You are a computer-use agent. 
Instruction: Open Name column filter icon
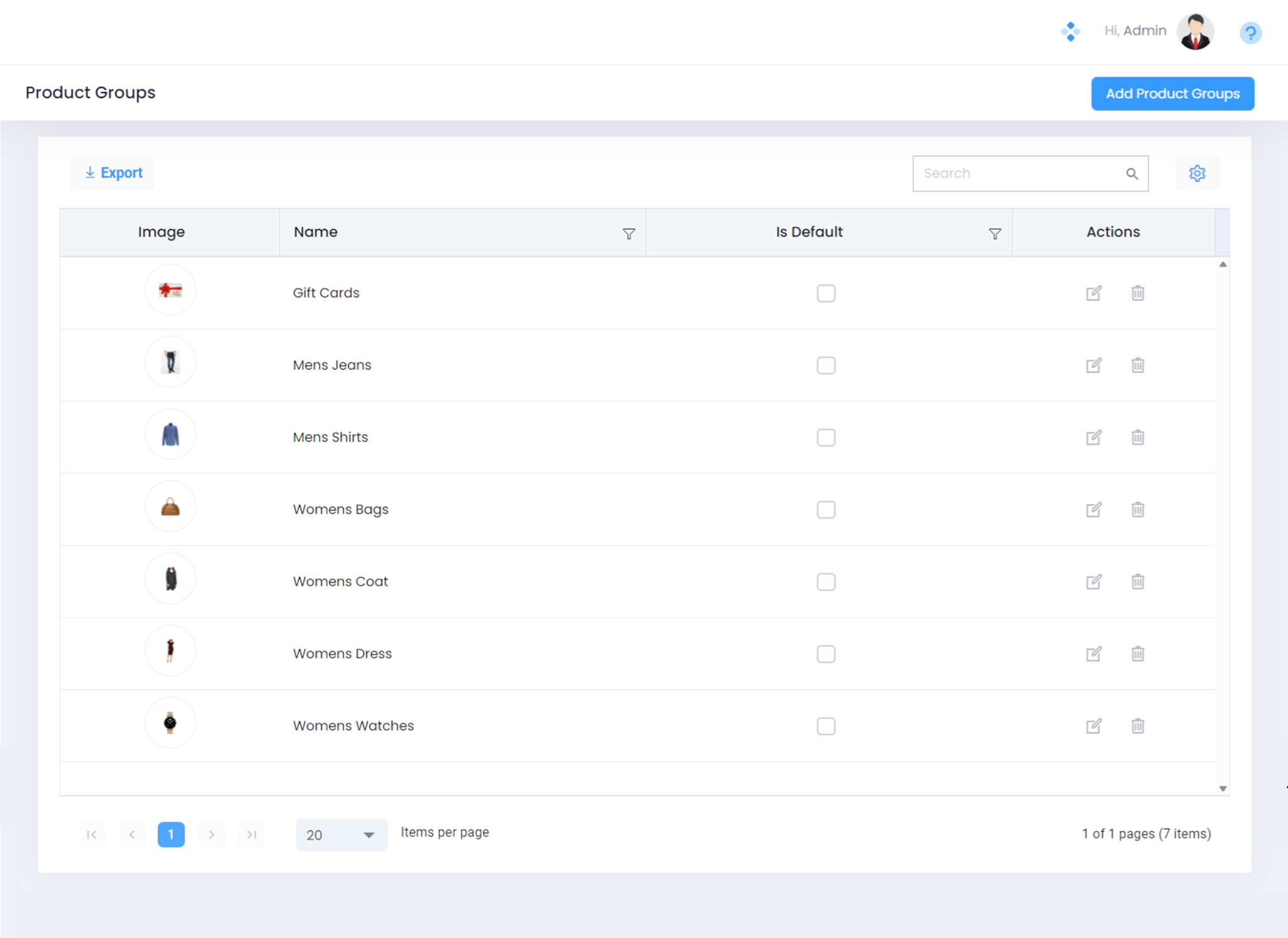(628, 234)
